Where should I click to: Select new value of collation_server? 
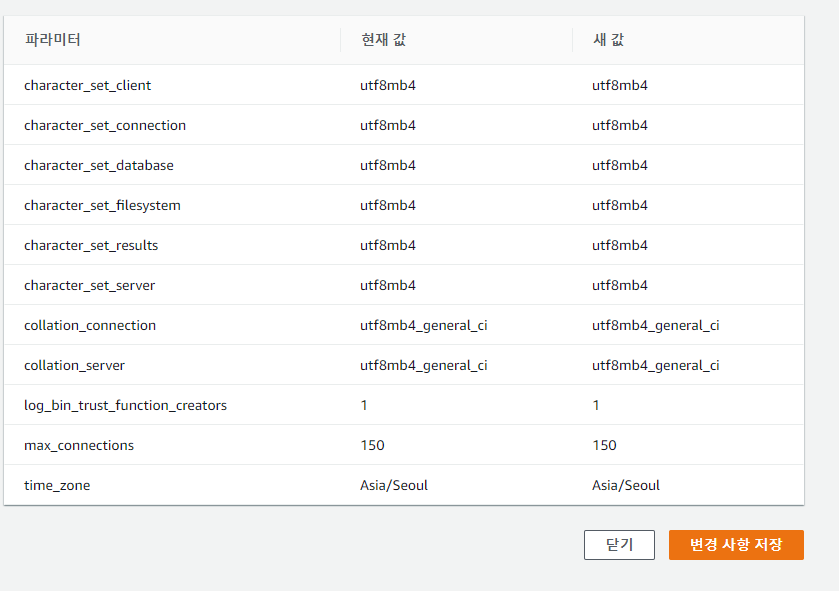click(x=655, y=365)
